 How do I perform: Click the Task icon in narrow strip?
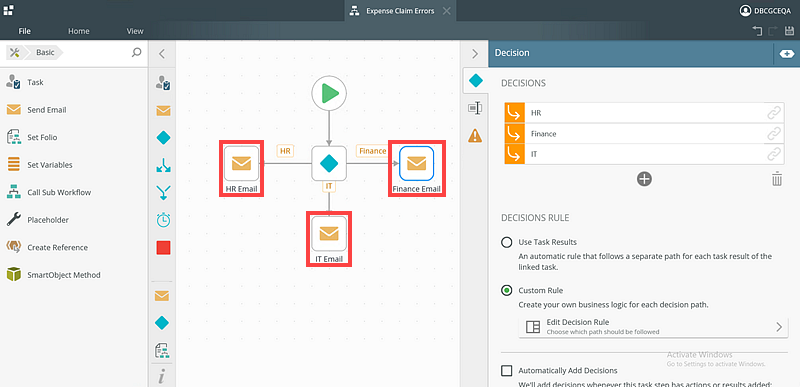163,83
